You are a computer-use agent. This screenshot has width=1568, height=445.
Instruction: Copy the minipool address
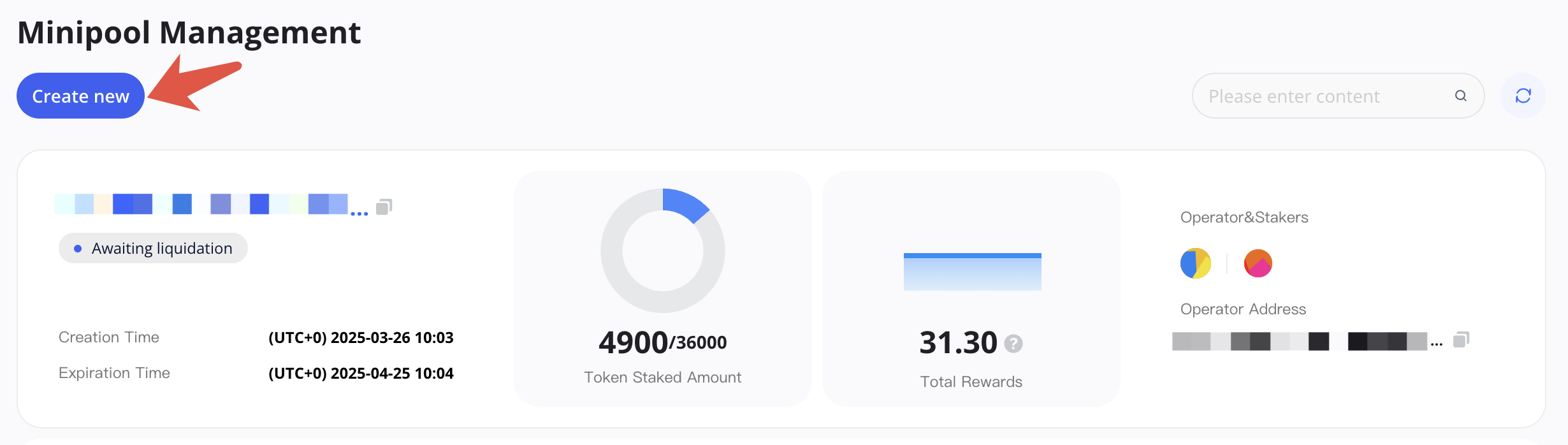(384, 207)
